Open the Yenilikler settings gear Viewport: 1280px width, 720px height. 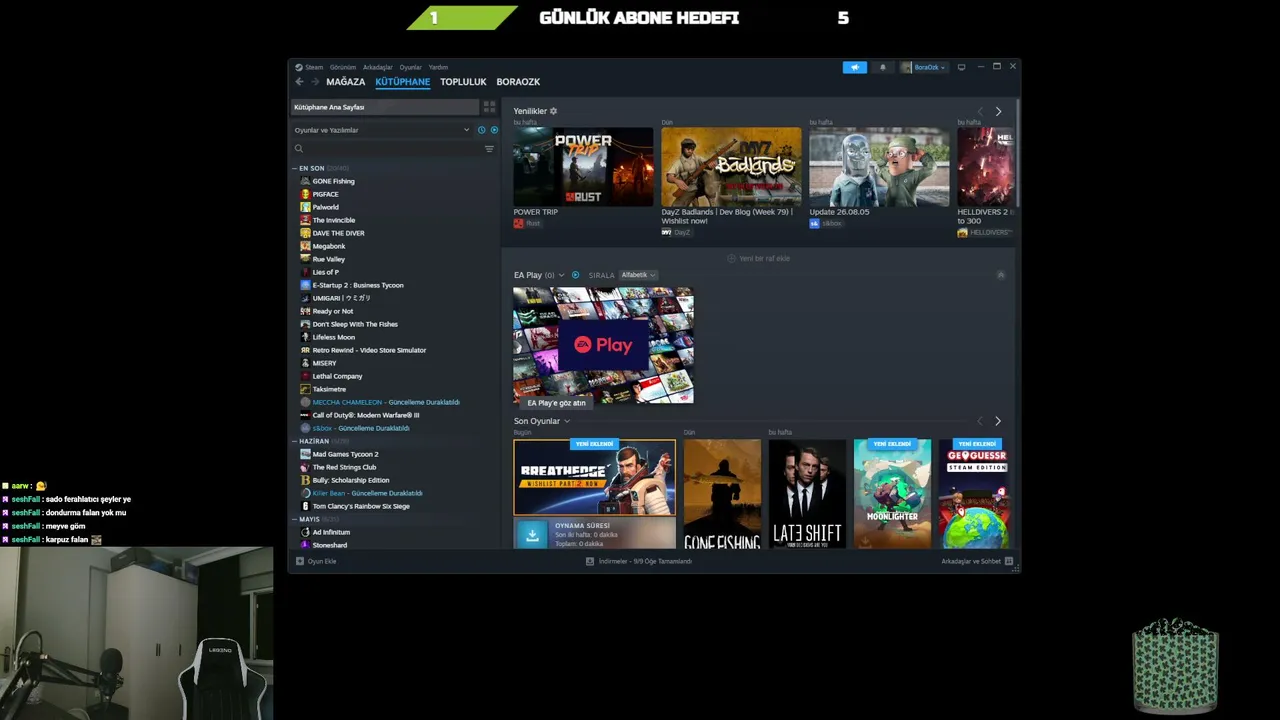tap(554, 111)
